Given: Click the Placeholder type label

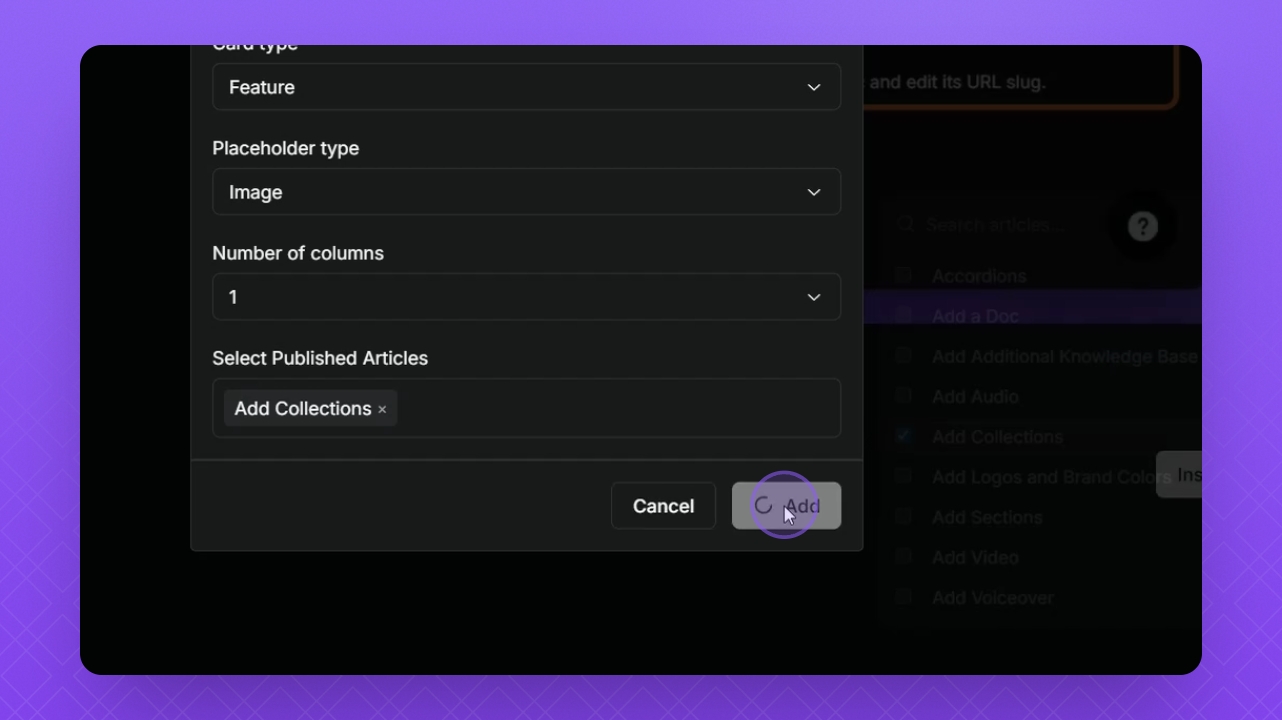Looking at the screenshot, I should (x=286, y=148).
